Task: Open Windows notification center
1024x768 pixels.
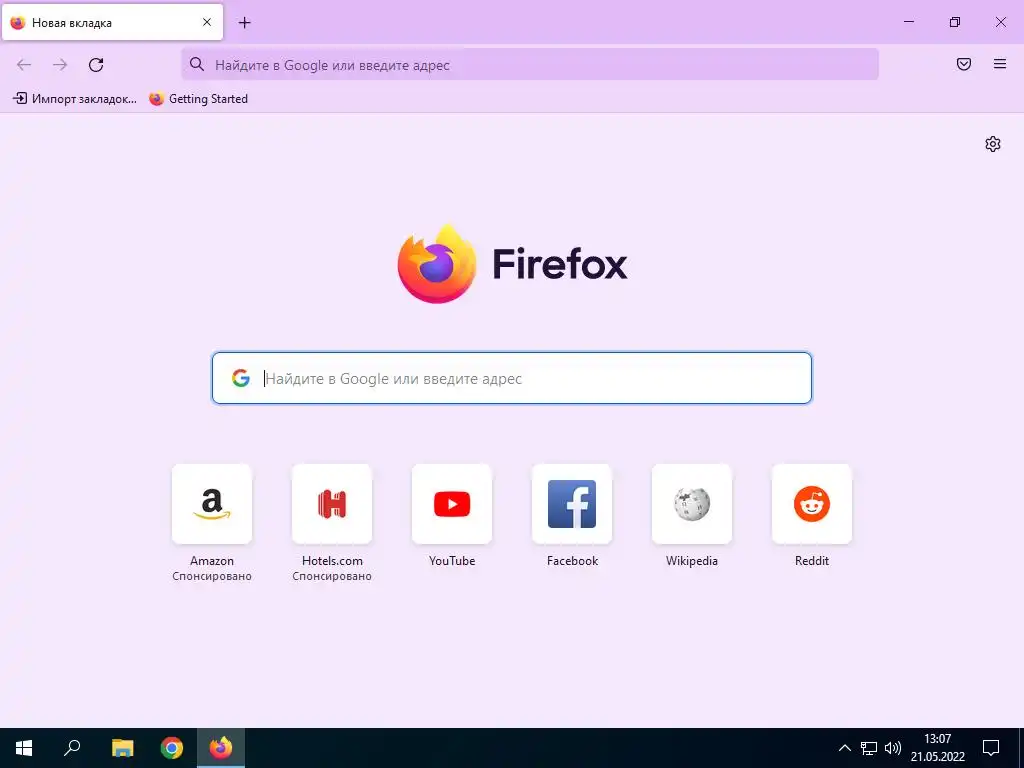Action: tap(991, 748)
